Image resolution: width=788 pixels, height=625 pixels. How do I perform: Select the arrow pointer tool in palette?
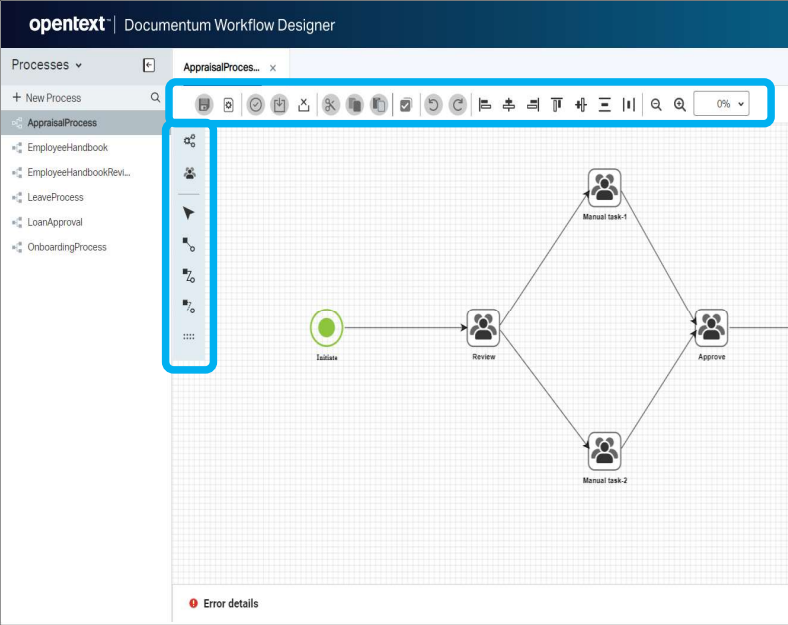tap(189, 213)
